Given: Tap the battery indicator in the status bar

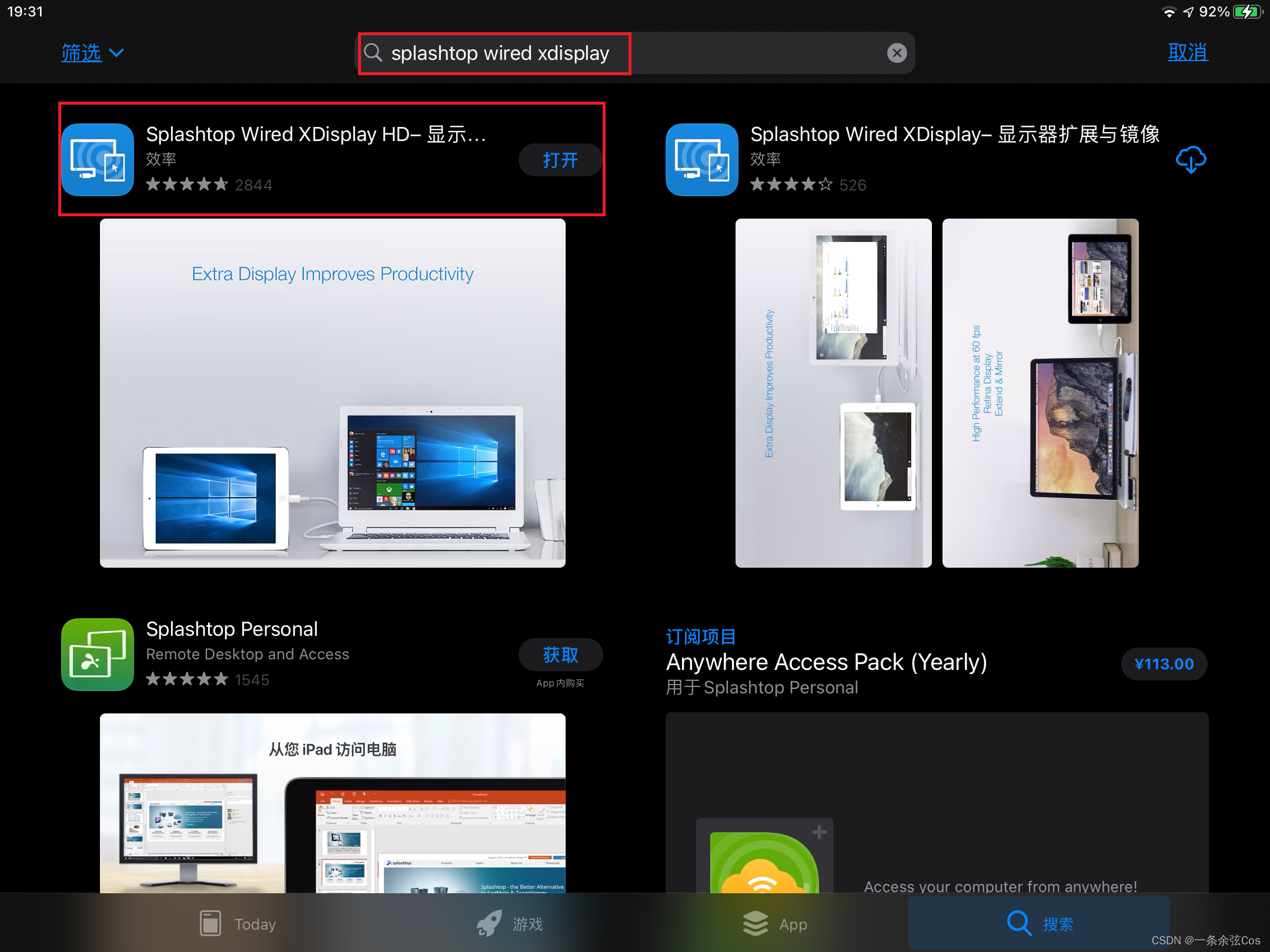Looking at the screenshot, I should point(1248,12).
